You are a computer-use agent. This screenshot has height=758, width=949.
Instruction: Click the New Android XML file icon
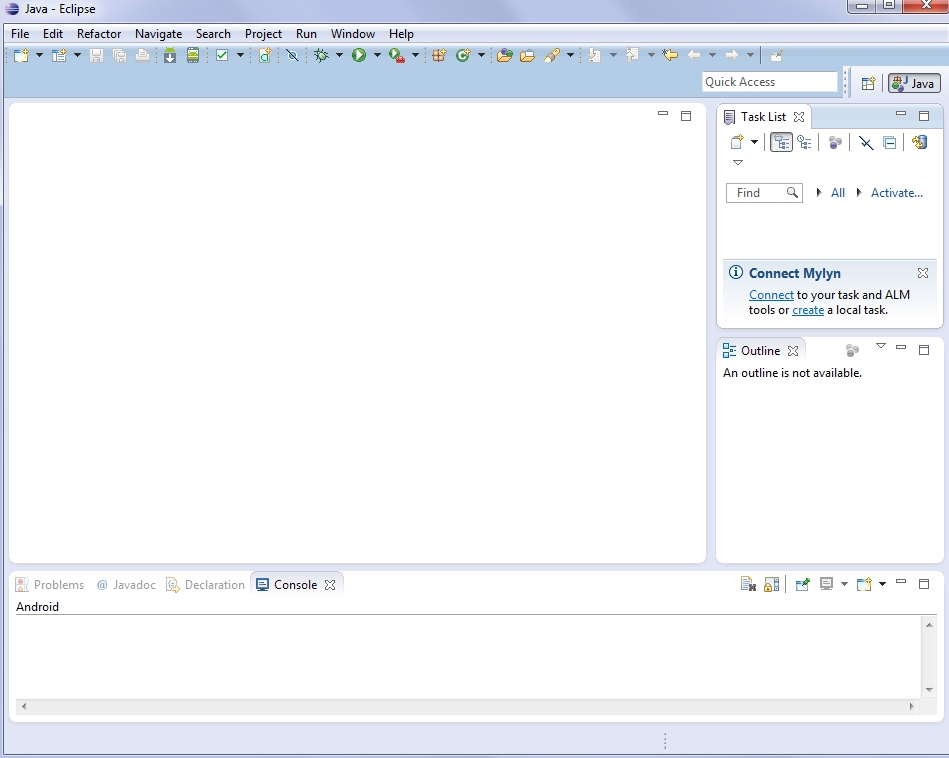click(x=264, y=56)
